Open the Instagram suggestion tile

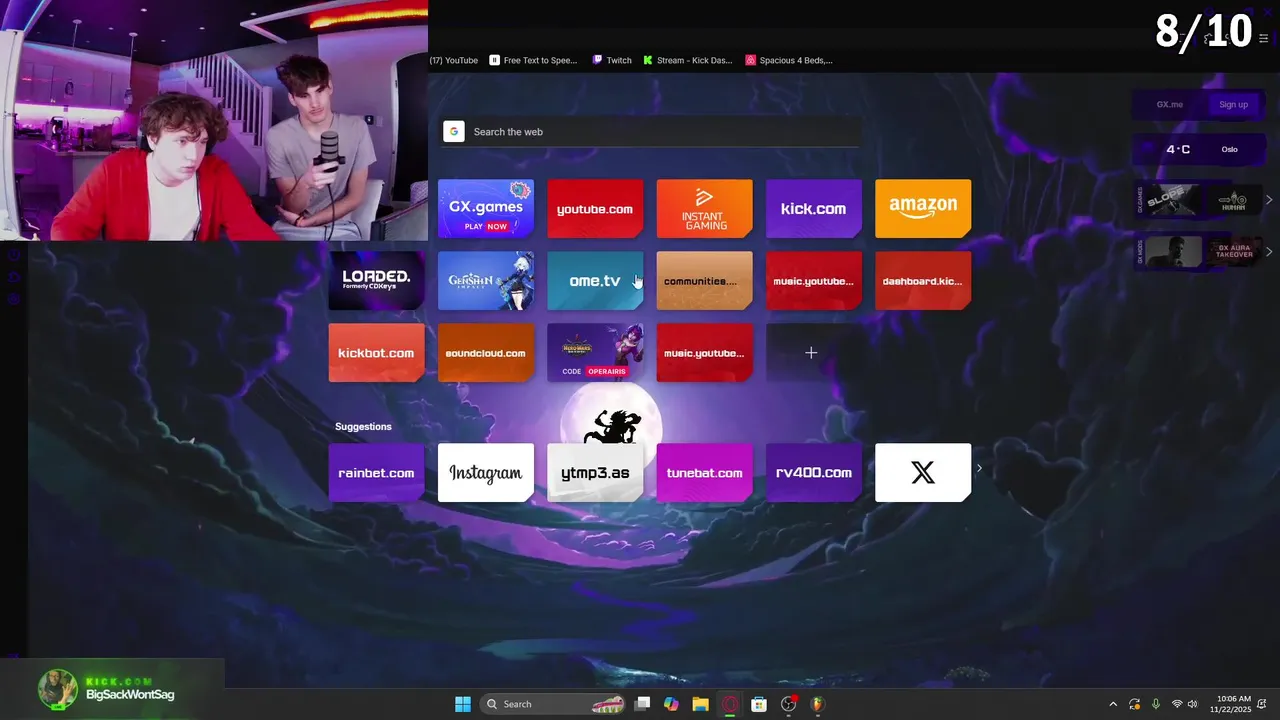click(x=486, y=473)
